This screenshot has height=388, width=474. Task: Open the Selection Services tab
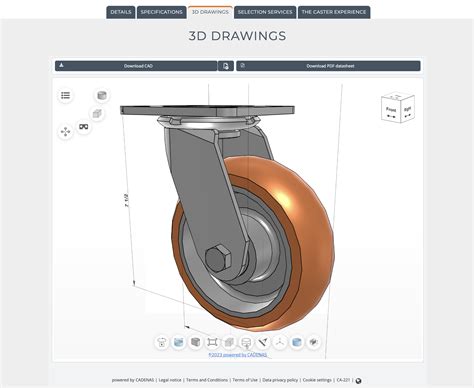coord(265,12)
